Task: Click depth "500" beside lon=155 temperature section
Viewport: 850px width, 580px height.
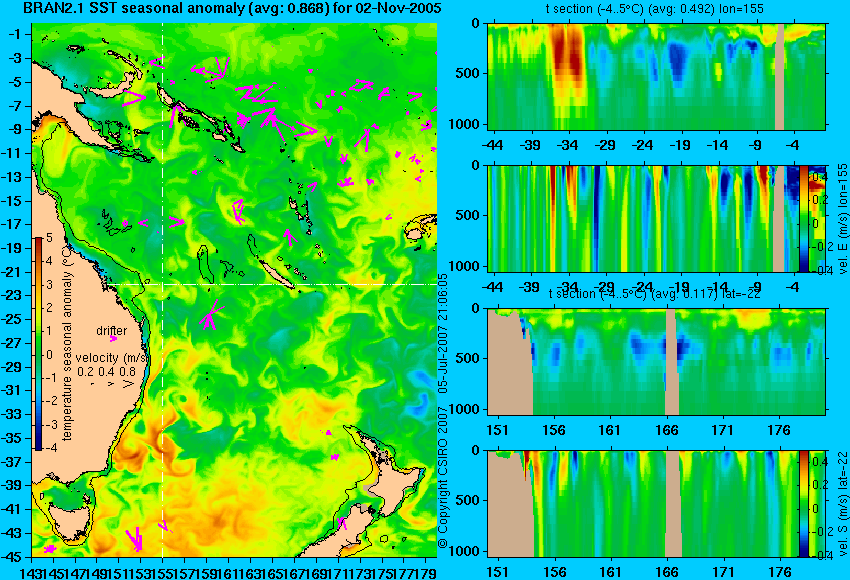Action: click(469, 73)
